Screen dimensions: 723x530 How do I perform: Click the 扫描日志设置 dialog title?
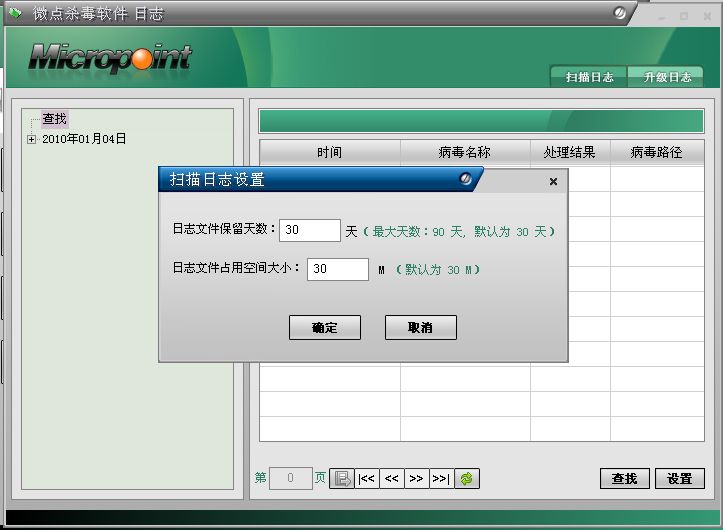click(x=217, y=179)
